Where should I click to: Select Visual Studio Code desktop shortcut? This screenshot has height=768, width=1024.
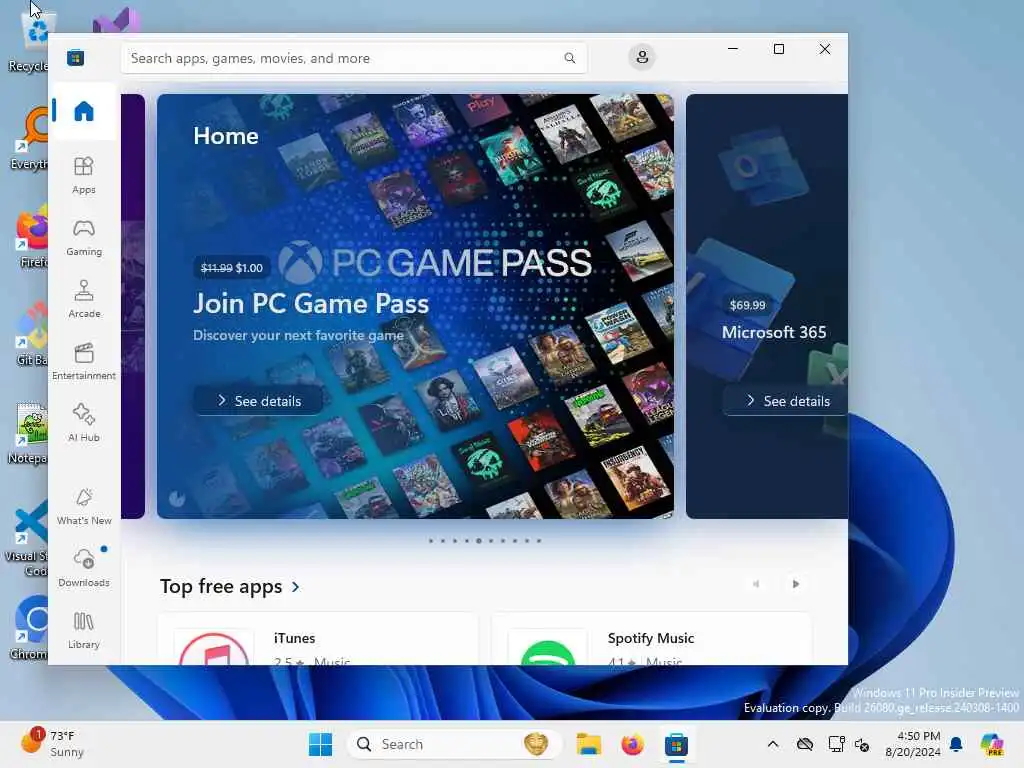[27, 538]
